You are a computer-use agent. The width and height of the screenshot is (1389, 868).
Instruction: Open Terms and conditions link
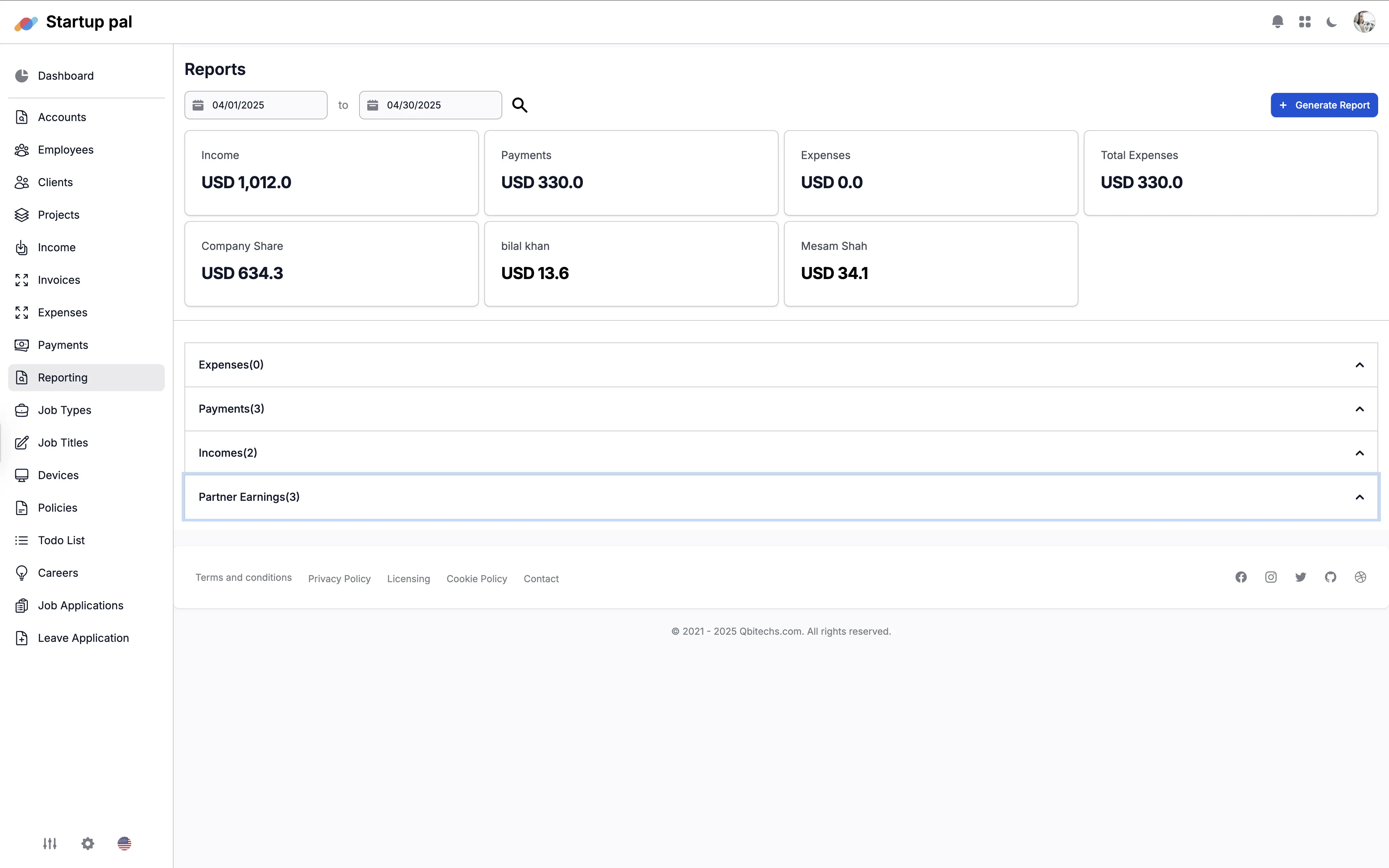pyautogui.click(x=243, y=577)
